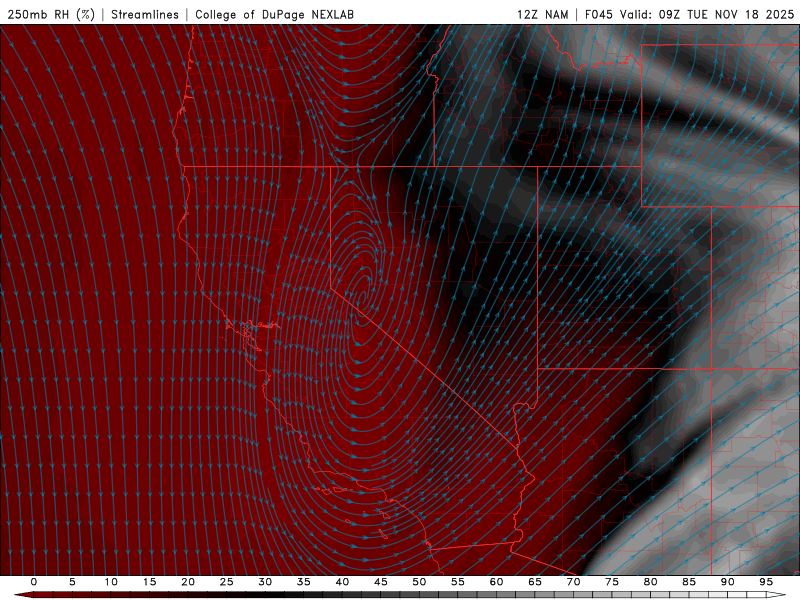The width and height of the screenshot is (800, 600).
Task: Click the color scale value 90
Action: tap(727, 582)
